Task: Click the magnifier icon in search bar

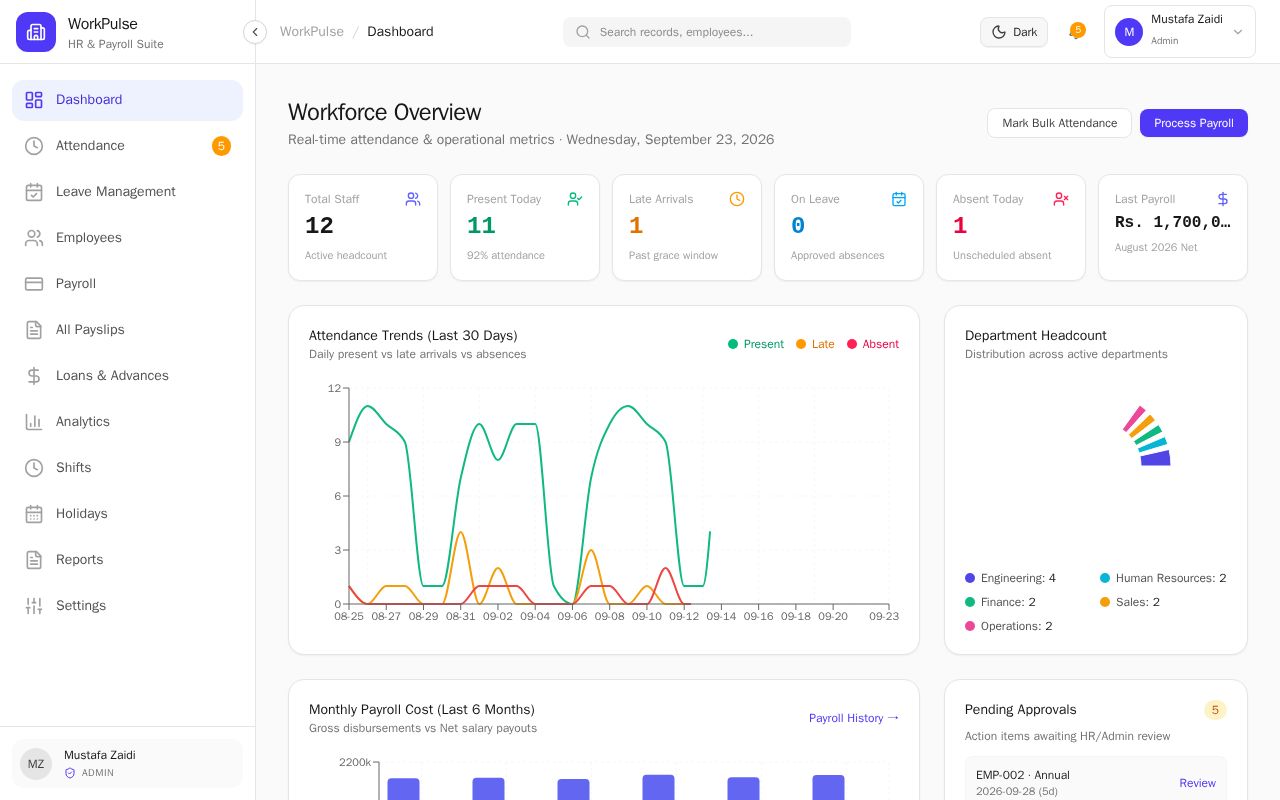Action: pos(583,32)
